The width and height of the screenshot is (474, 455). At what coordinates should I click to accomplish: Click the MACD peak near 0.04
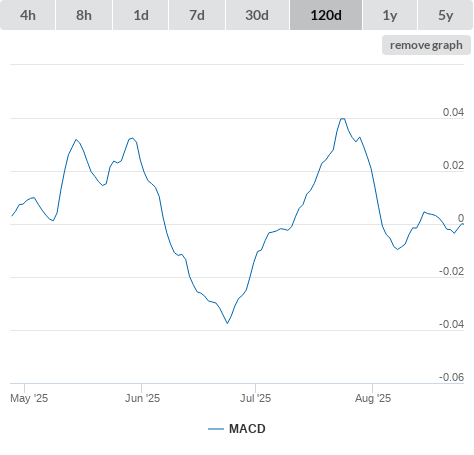342,119
